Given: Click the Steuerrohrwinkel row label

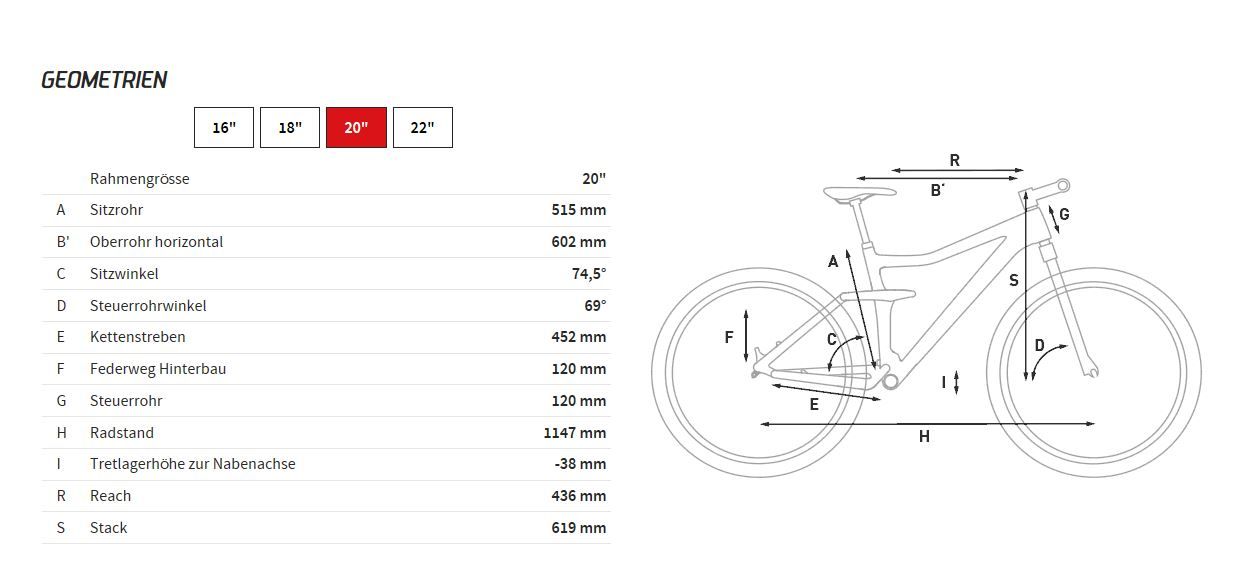Looking at the screenshot, I should [x=147, y=306].
